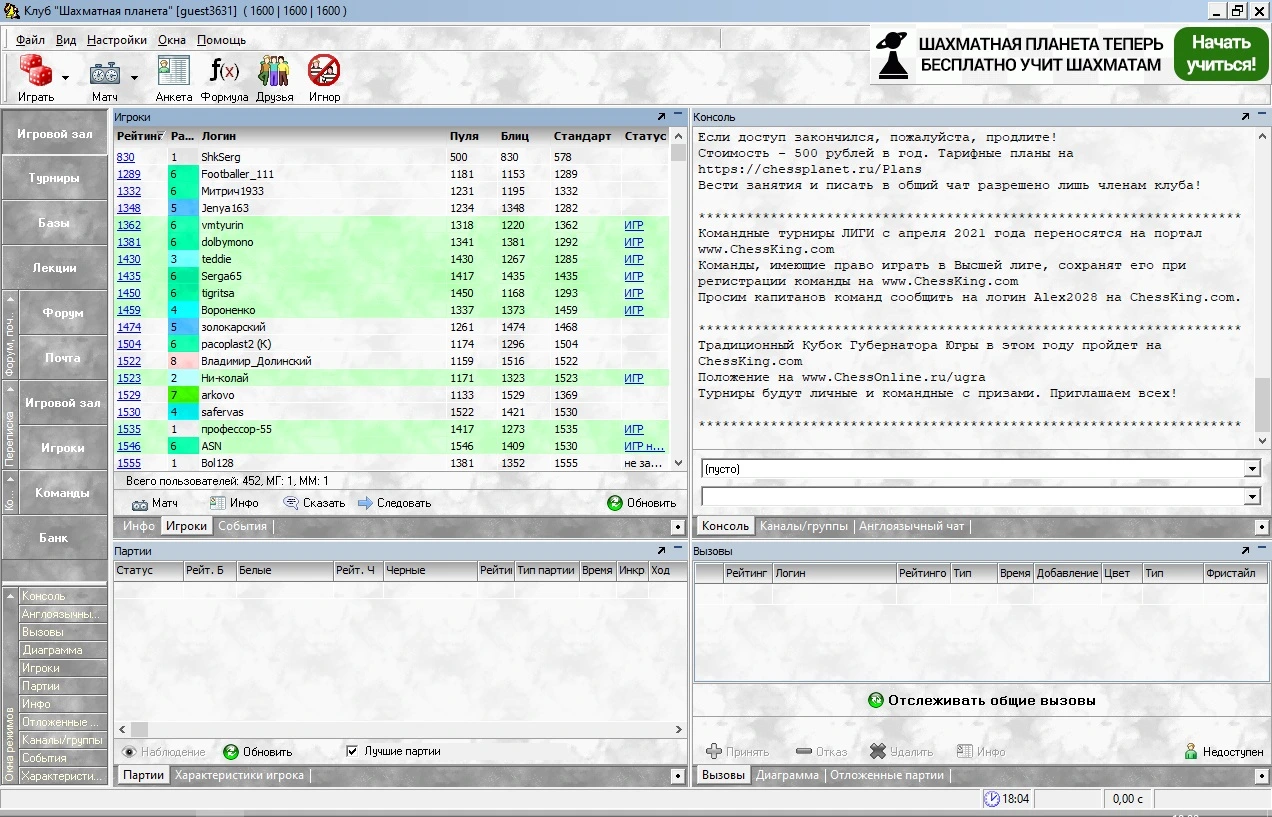Click the Формула f(x) icon
The image size is (1272, 817).
click(224, 72)
